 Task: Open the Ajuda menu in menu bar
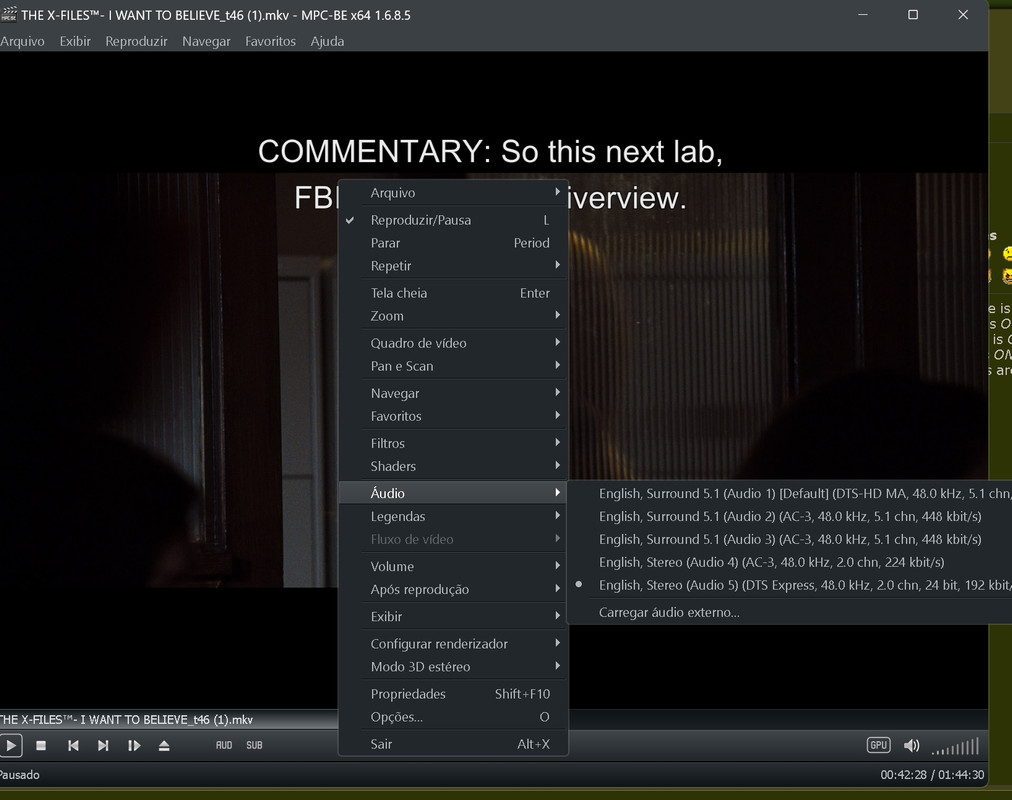pos(327,41)
